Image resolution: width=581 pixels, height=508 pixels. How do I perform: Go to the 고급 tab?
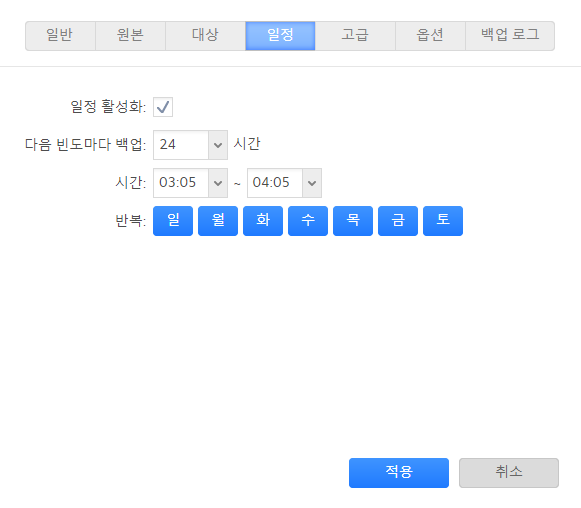355,36
